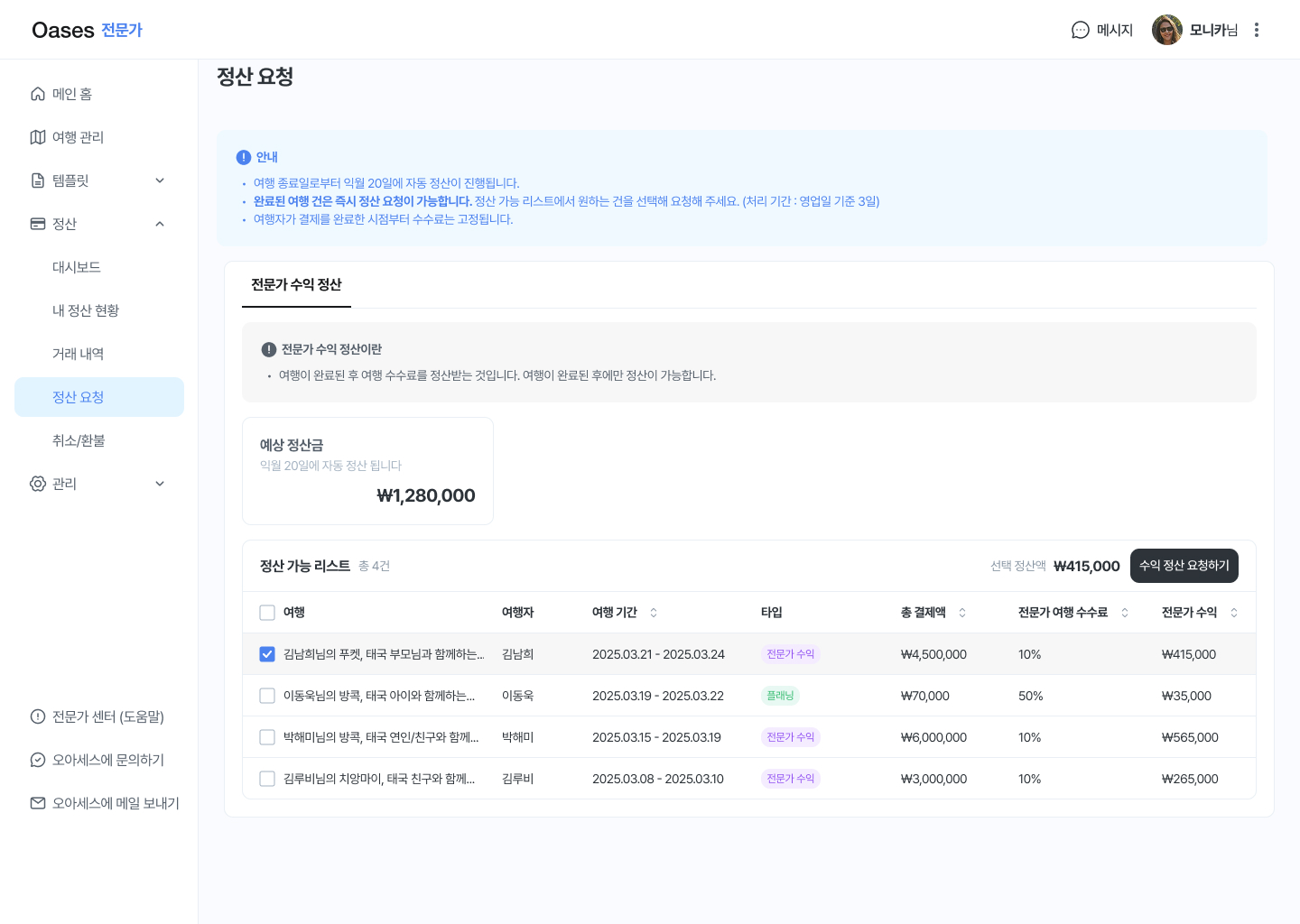Uncheck the 김남희 trip row checkbox
Image resolution: width=1300 pixels, height=924 pixels.
pos(267,654)
